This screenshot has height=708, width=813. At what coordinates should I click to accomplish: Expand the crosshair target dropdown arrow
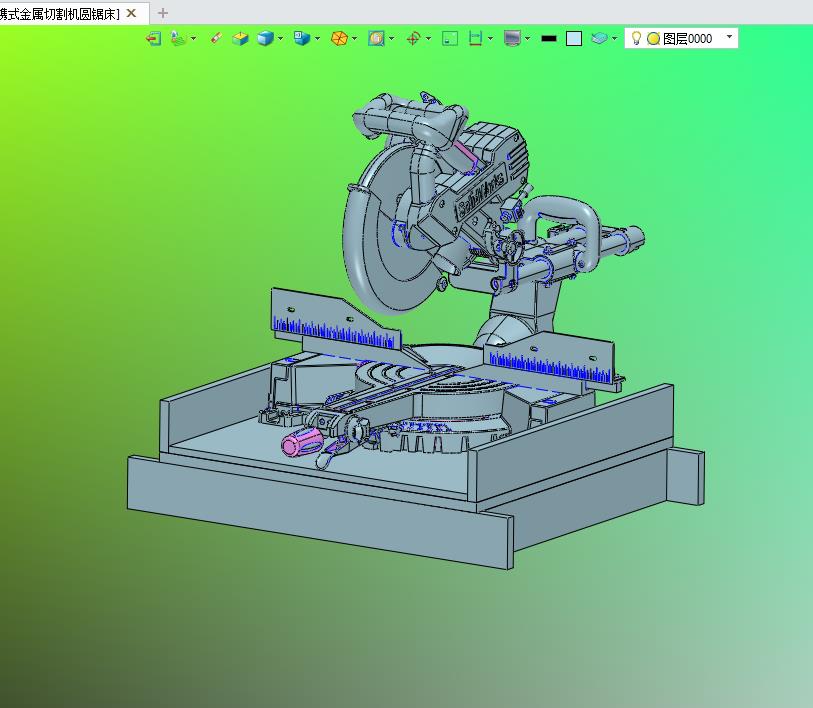(428, 38)
